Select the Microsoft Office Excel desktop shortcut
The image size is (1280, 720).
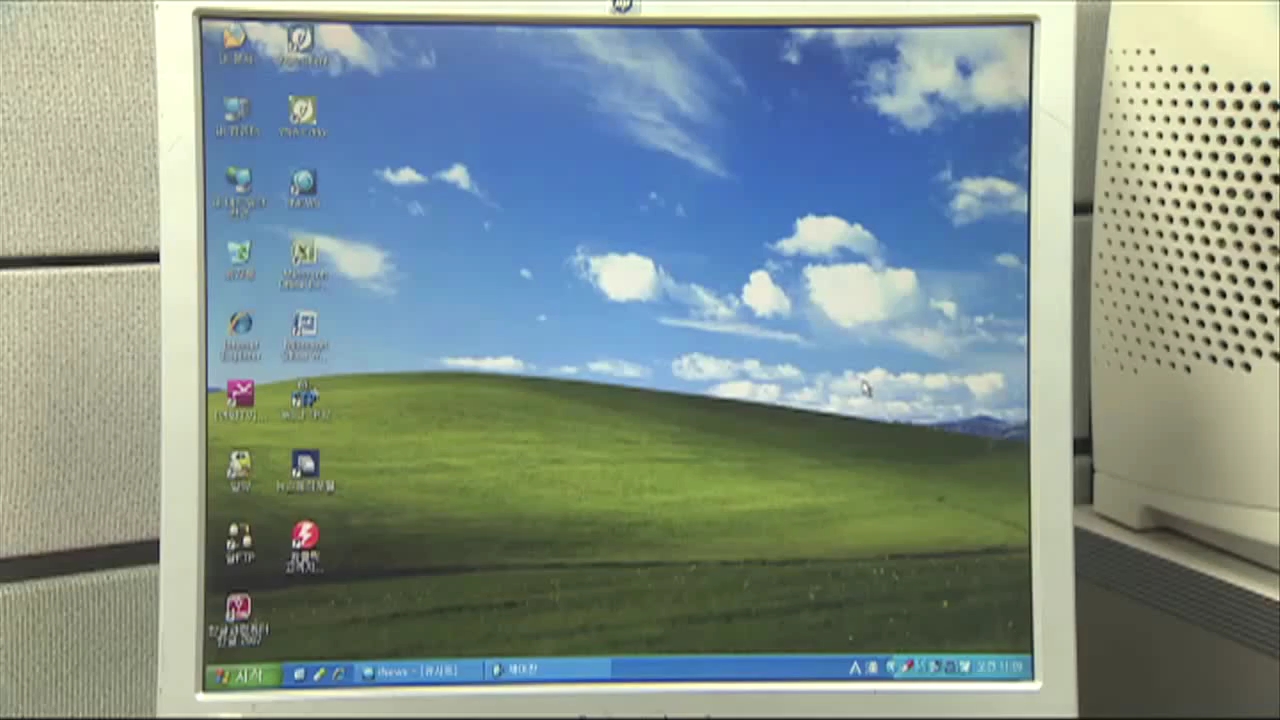(x=304, y=254)
